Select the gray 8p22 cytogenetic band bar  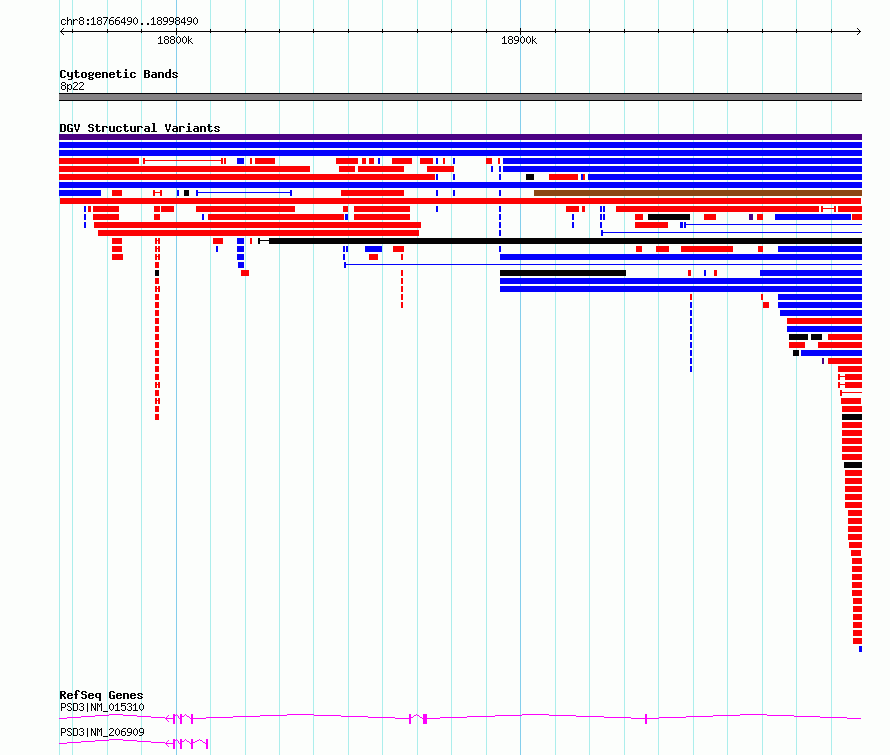[x=460, y=97]
